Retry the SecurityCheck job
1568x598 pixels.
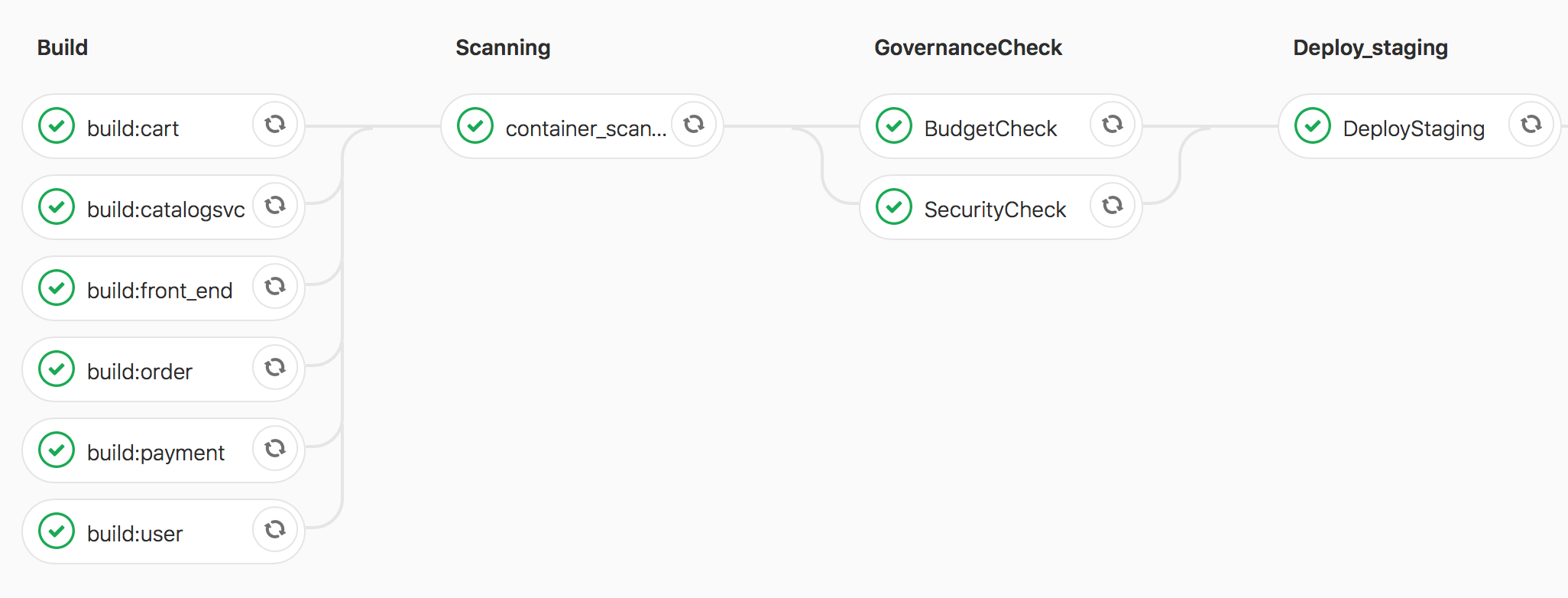coord(1113,206)
